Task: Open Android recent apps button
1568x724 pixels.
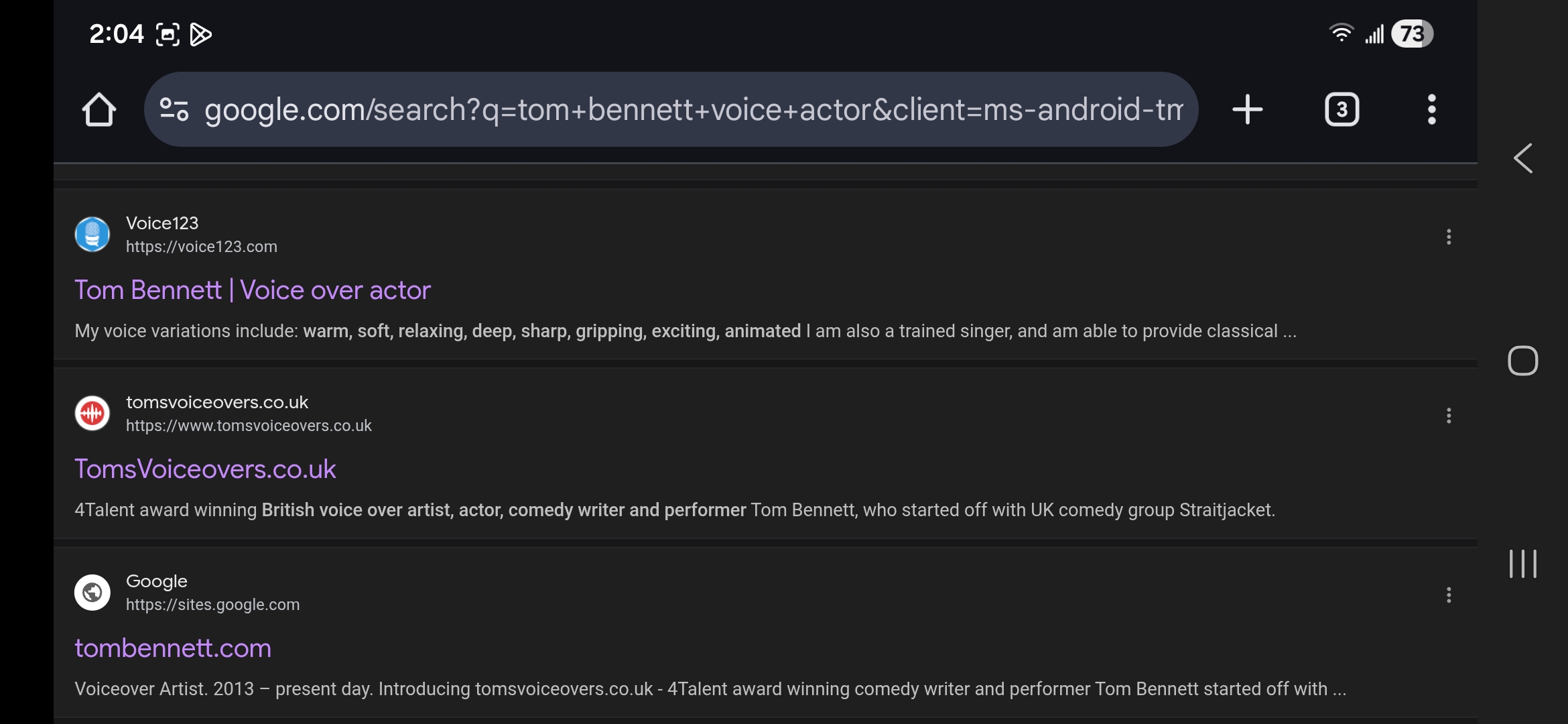Action: pyautogui.click(x=1522, y=564)
